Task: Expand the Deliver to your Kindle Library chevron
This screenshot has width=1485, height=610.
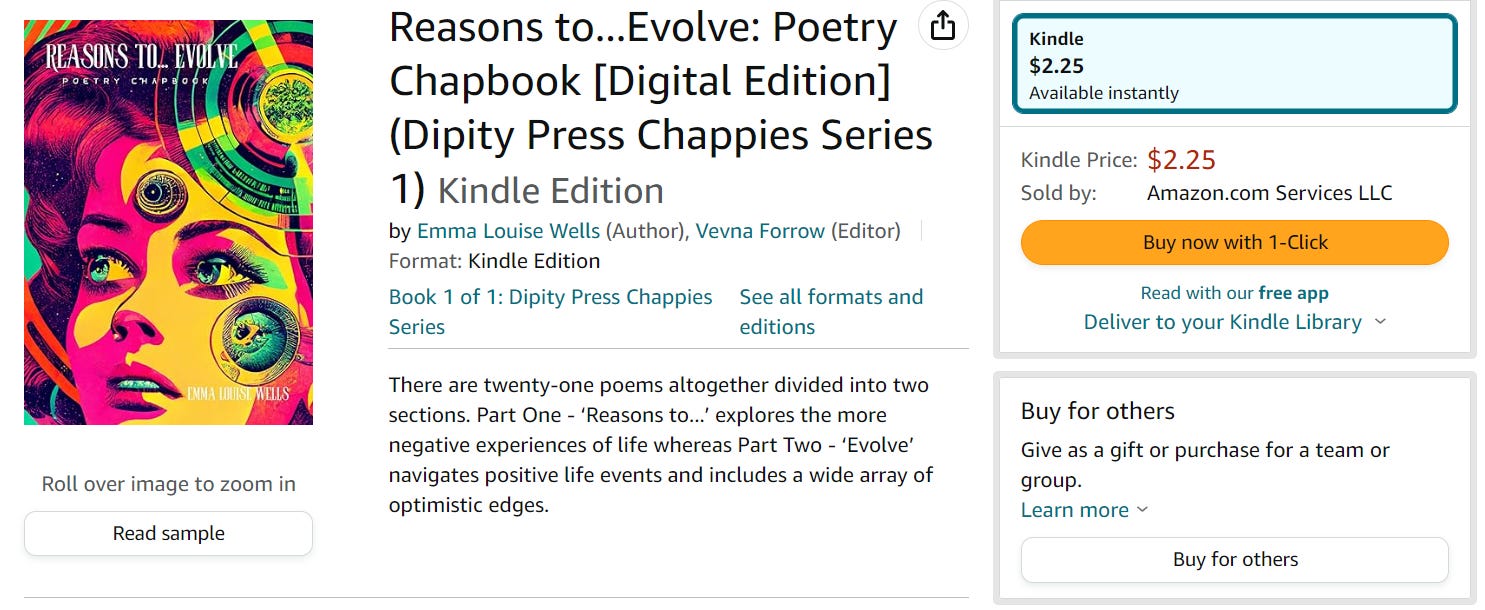Action: [1380, 322]
